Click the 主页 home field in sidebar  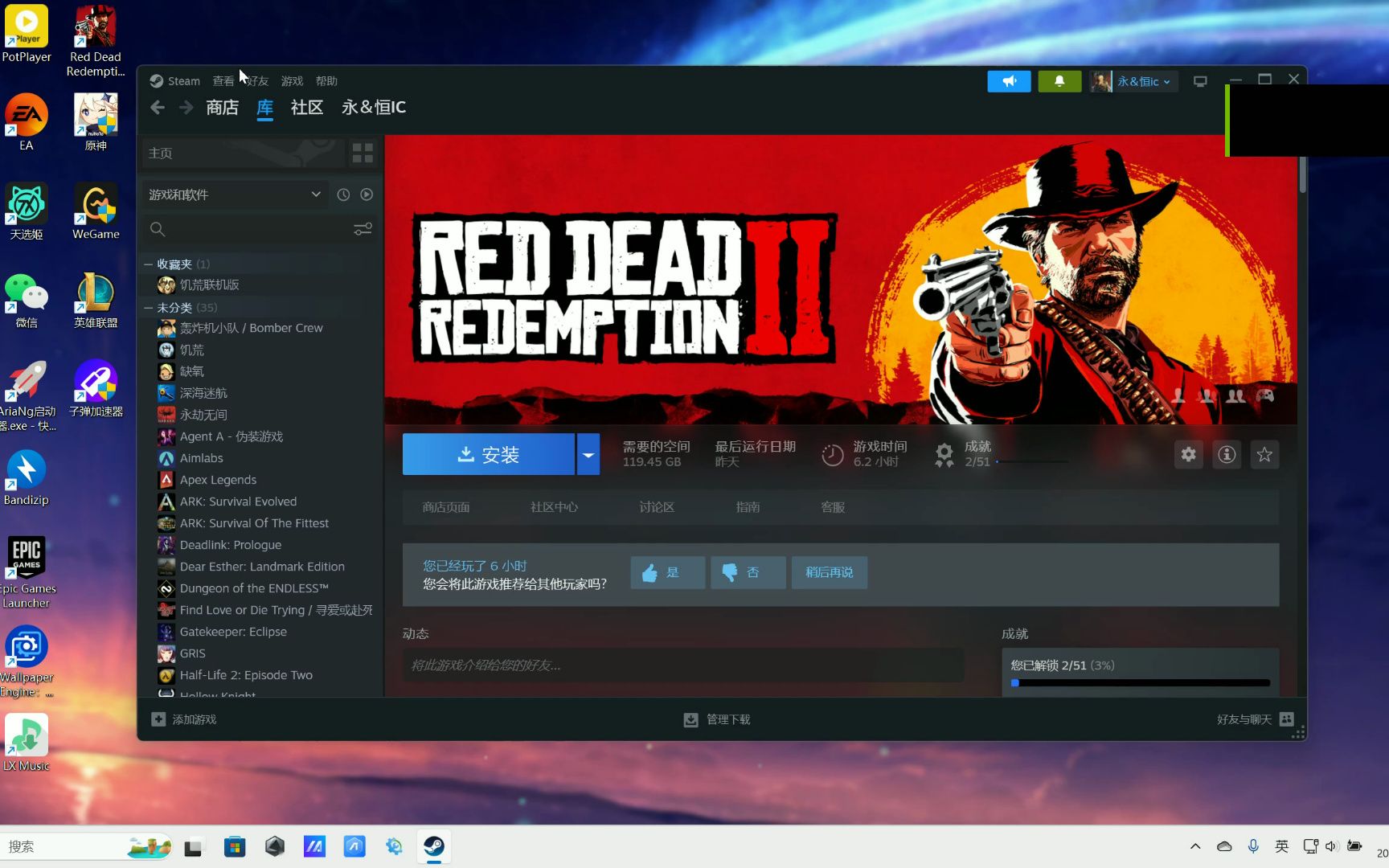(244, 153)
